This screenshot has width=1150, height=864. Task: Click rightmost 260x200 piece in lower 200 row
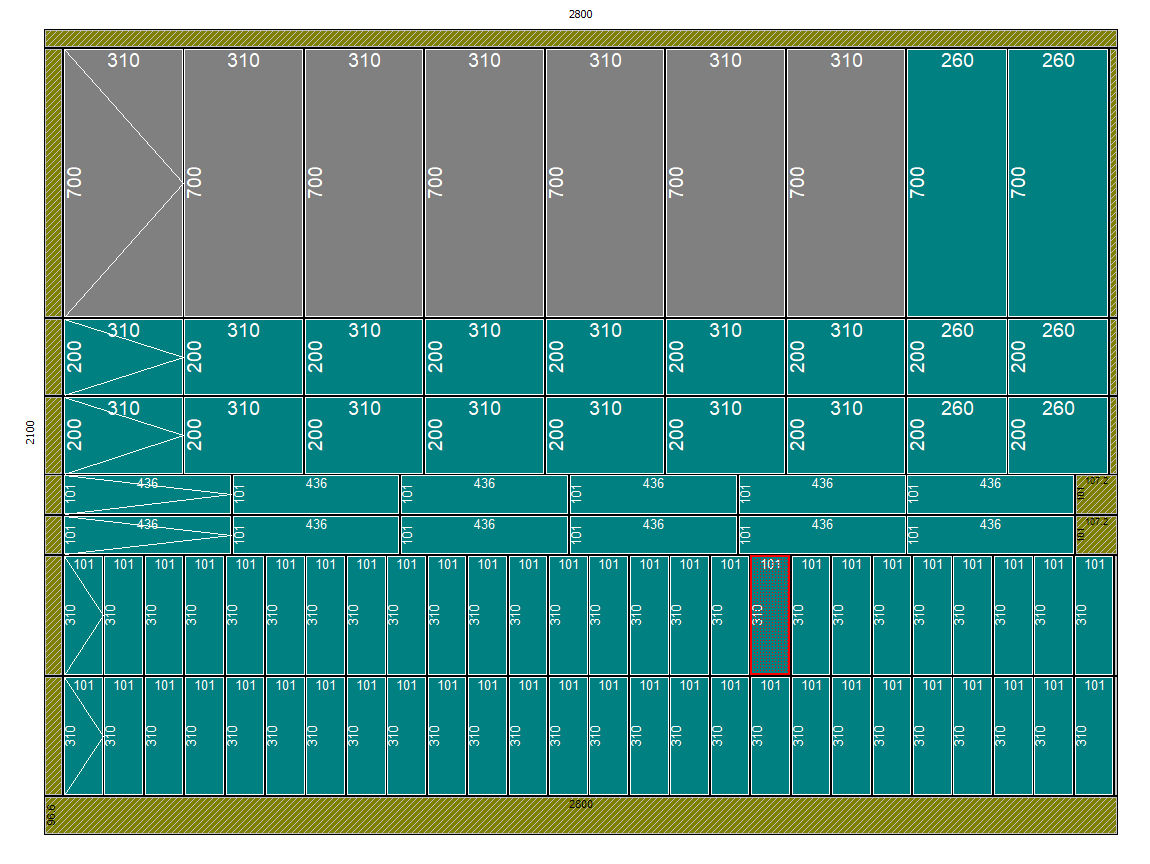click(x=1058, y=435)
